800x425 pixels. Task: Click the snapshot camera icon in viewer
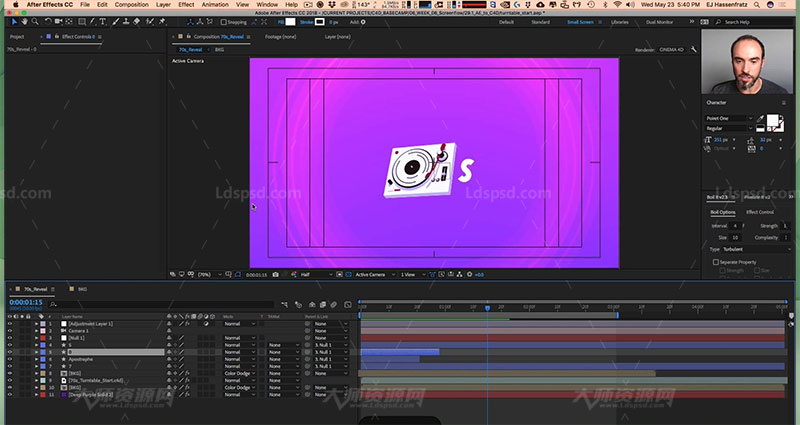click(x=276, y=274)
